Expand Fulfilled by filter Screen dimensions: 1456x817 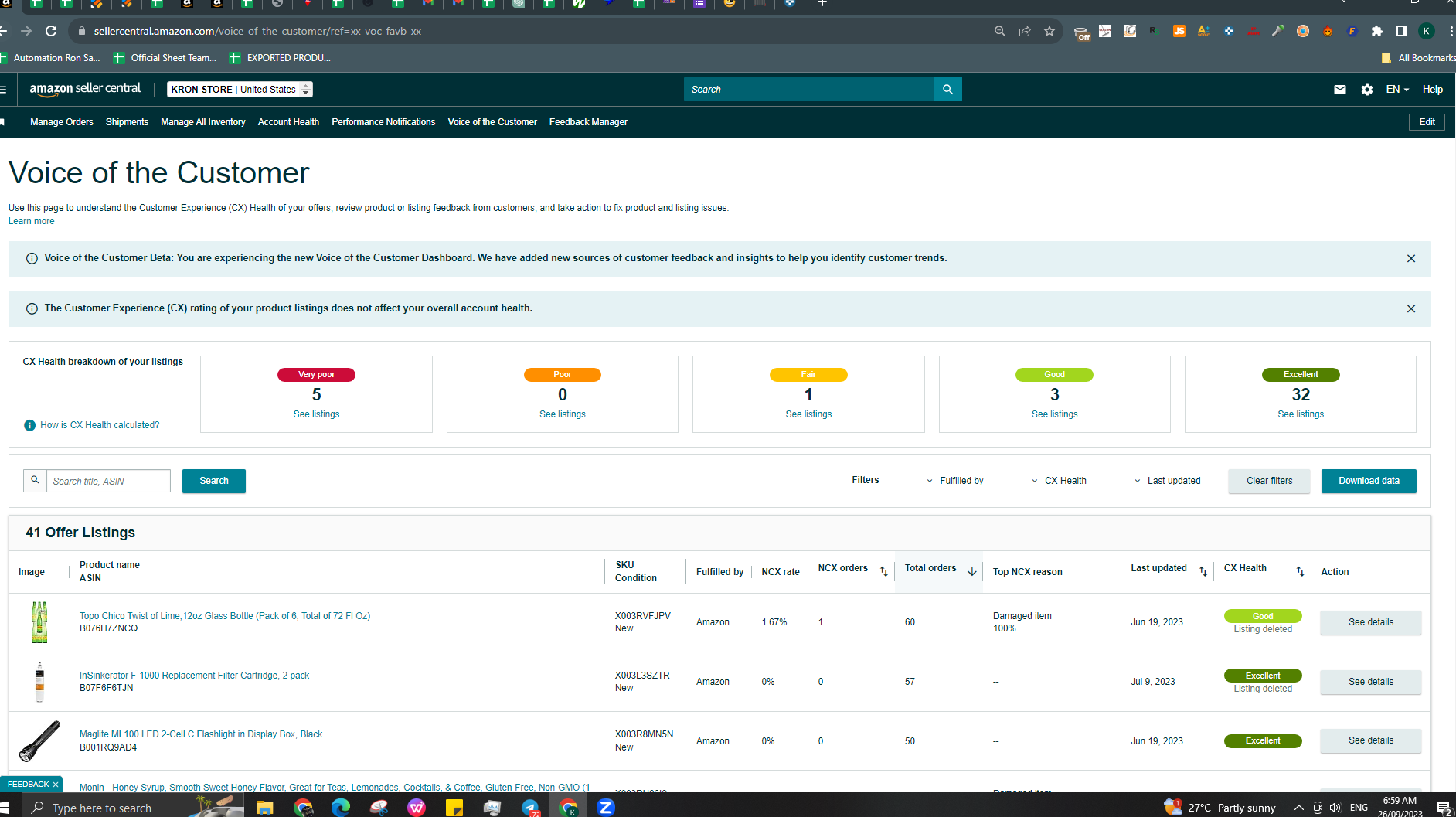pos(955,481)
